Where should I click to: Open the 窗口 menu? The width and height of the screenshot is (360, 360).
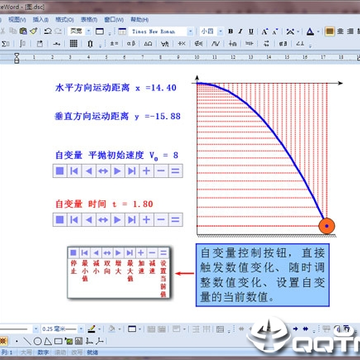tap(114, 19)
